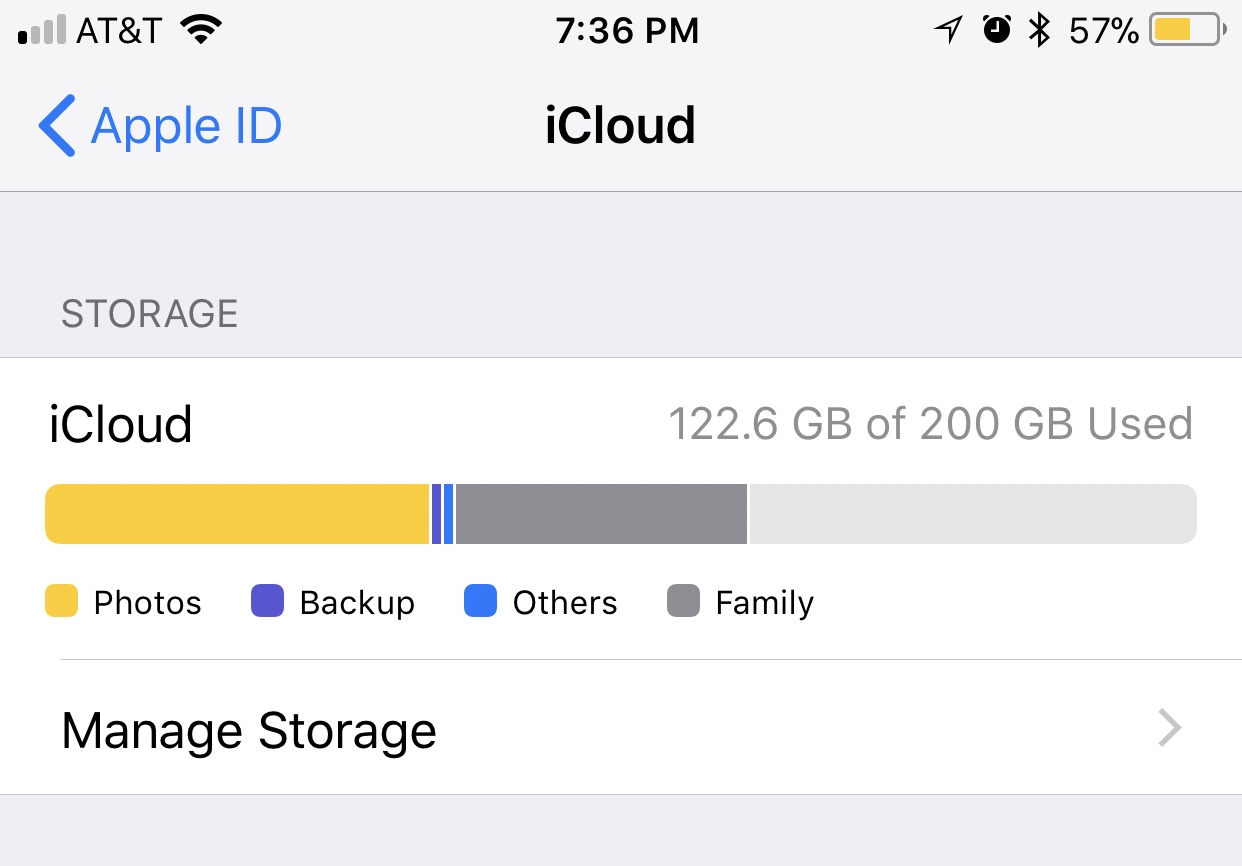Viewport: 1242px width, 866px height.
Task: Open Manage Storage using its chevron
Action: tap(1170, 728)
